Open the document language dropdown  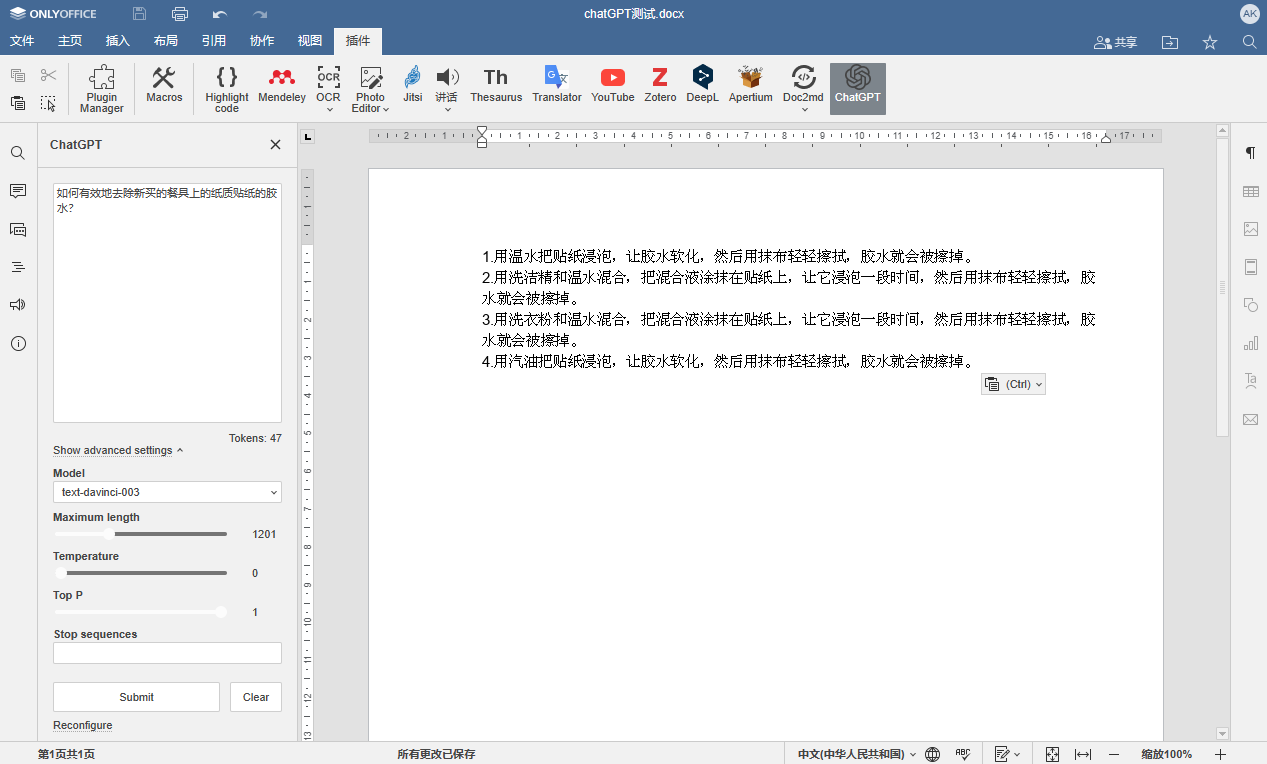857,754
